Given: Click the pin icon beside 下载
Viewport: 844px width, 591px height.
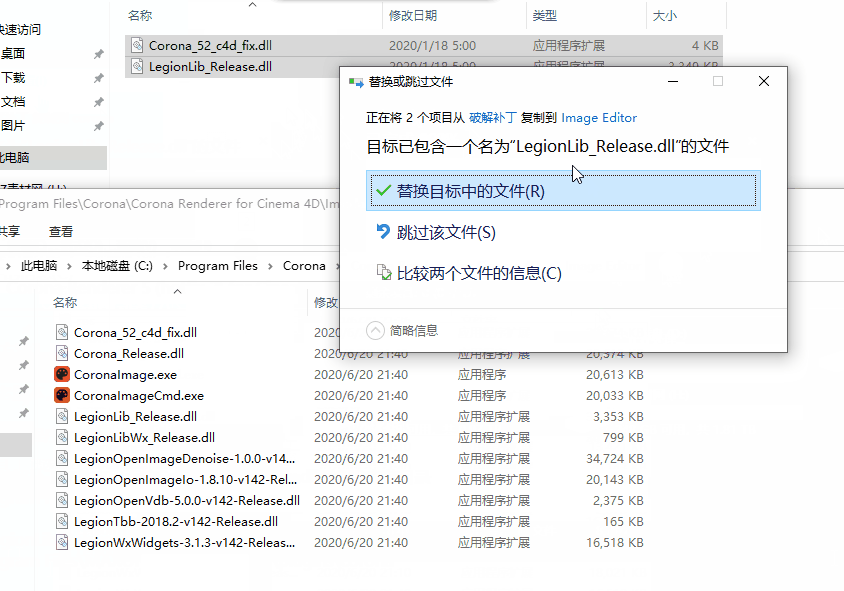Looking at the screenshot, I should pyautogui.click(x=98, y=78).
